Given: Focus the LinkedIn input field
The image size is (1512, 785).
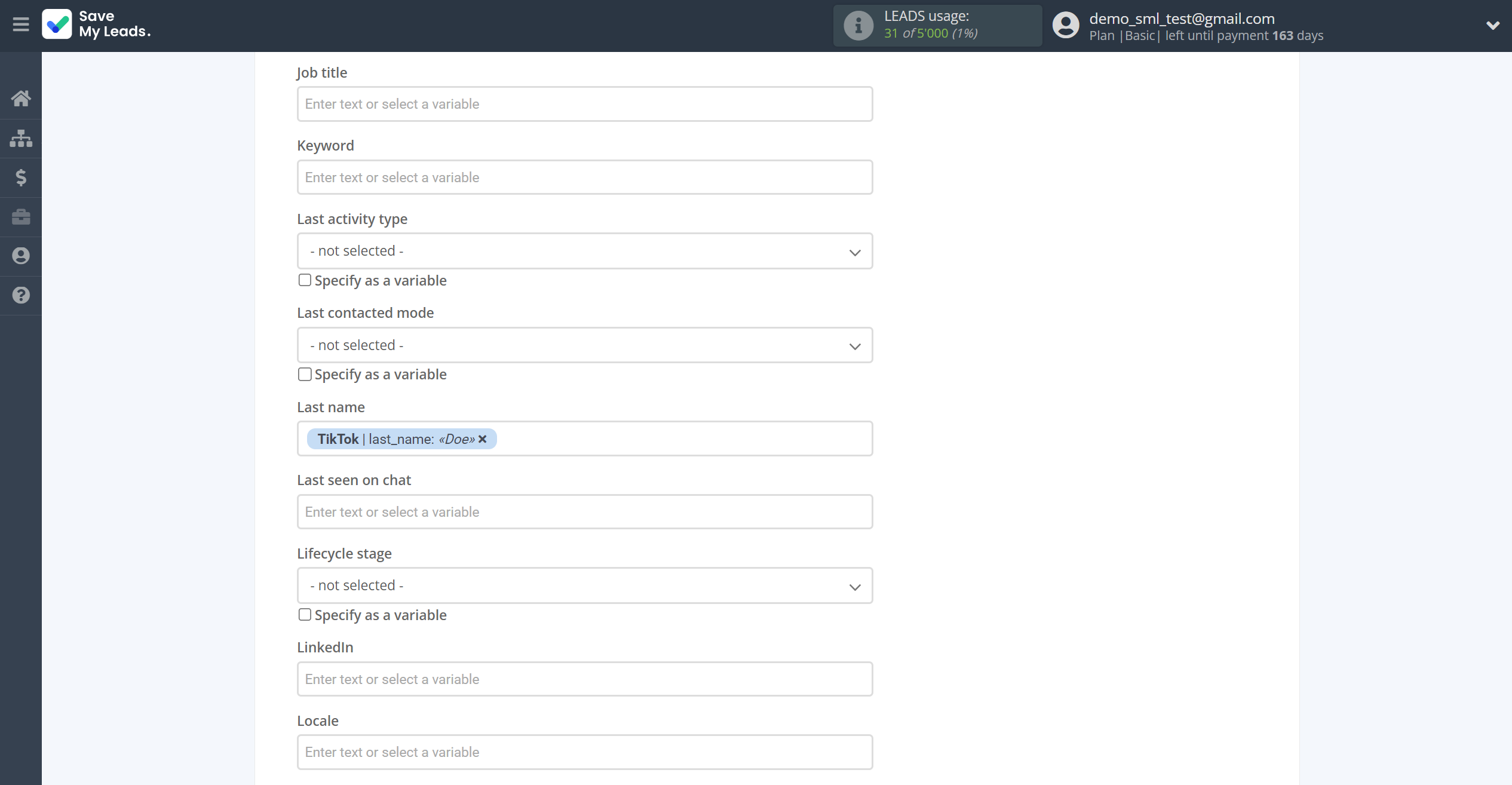Looking at the screenshot, I should (x=585, y=679).
